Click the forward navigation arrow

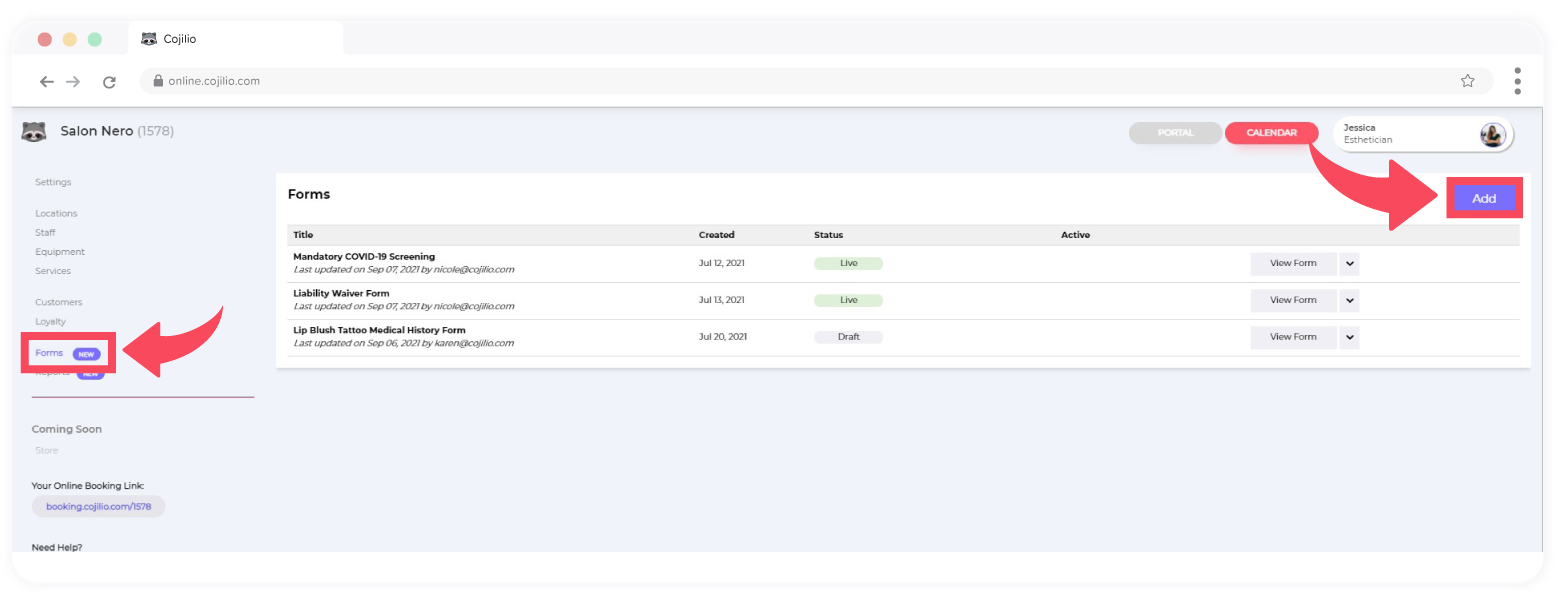coord(74,81)
